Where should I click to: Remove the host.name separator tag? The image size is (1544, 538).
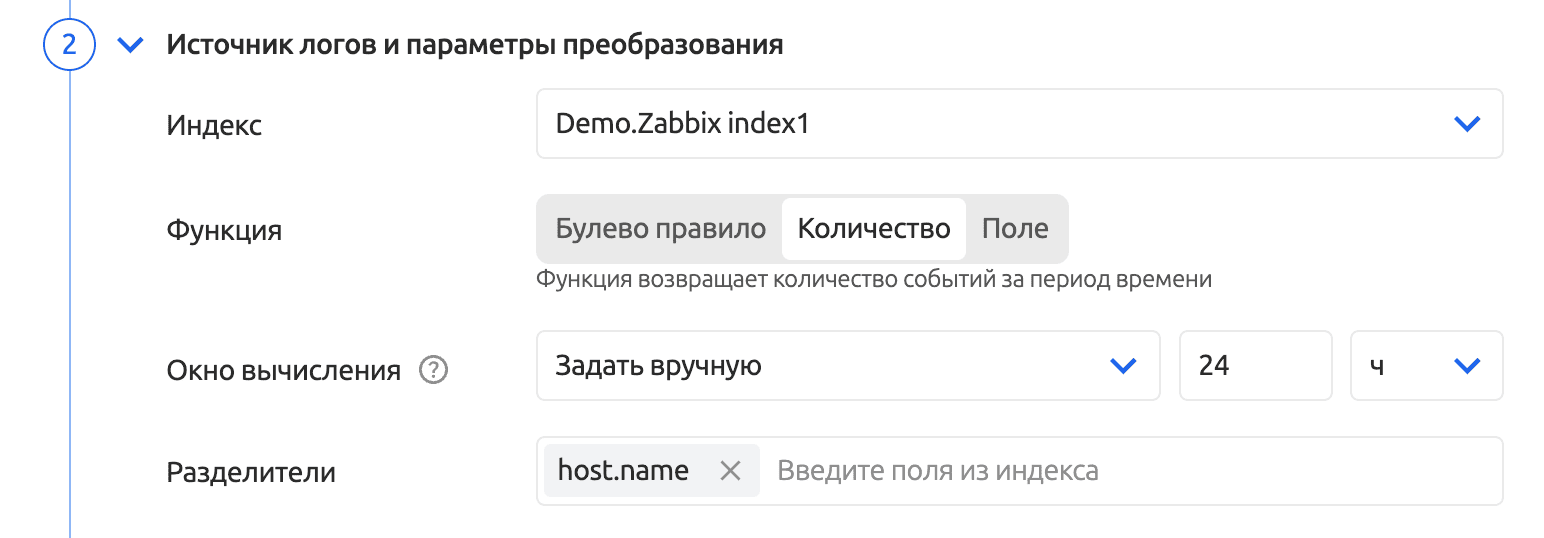[731, 471]
